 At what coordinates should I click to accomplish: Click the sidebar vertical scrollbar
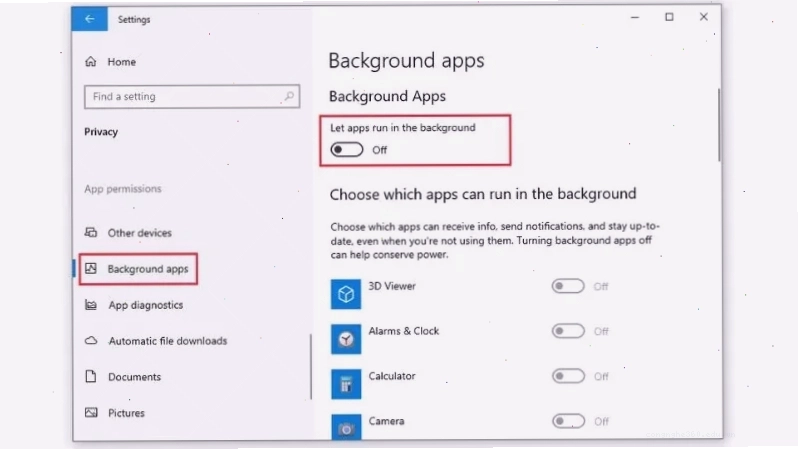[310, 367]
